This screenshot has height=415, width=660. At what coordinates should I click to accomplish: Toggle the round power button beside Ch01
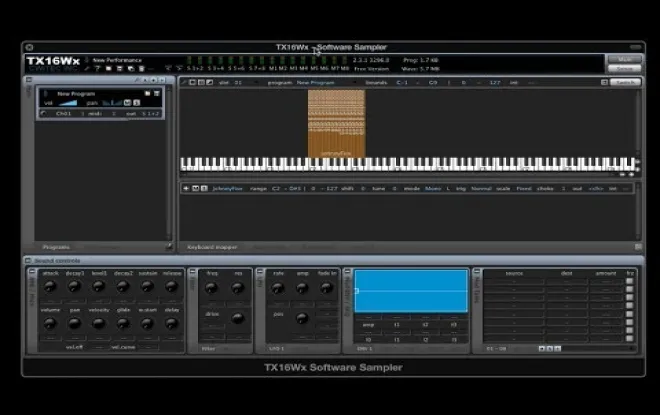43,114
